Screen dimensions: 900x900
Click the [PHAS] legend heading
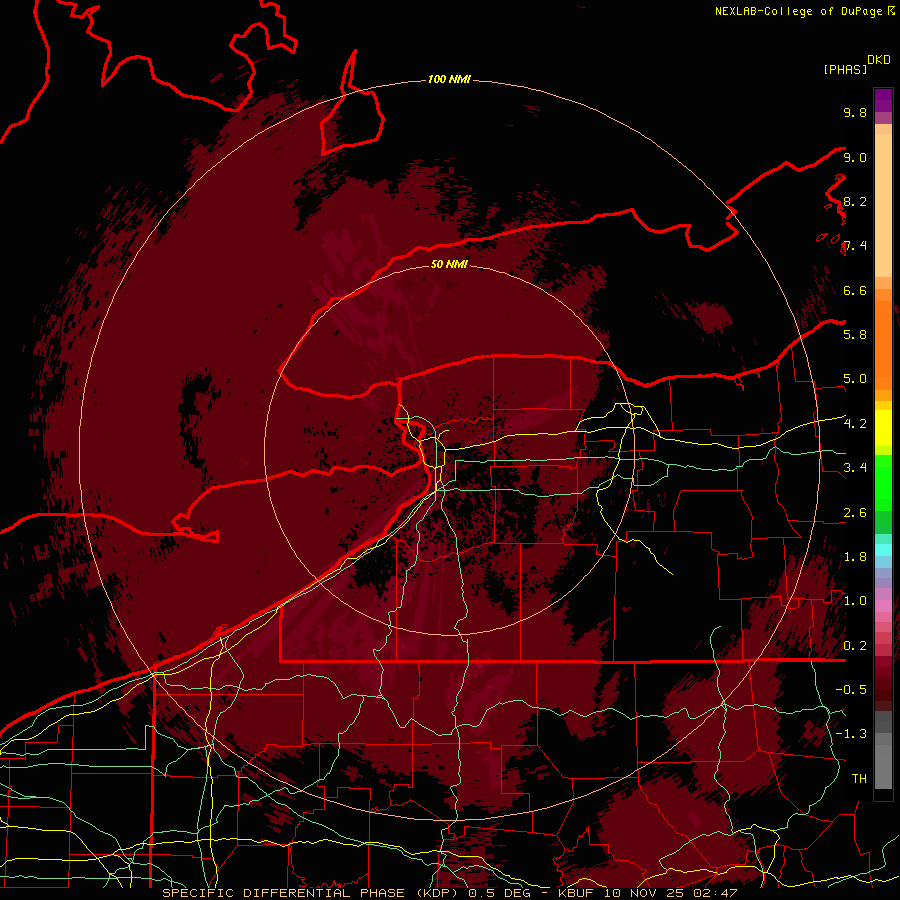tap(845, 69)
